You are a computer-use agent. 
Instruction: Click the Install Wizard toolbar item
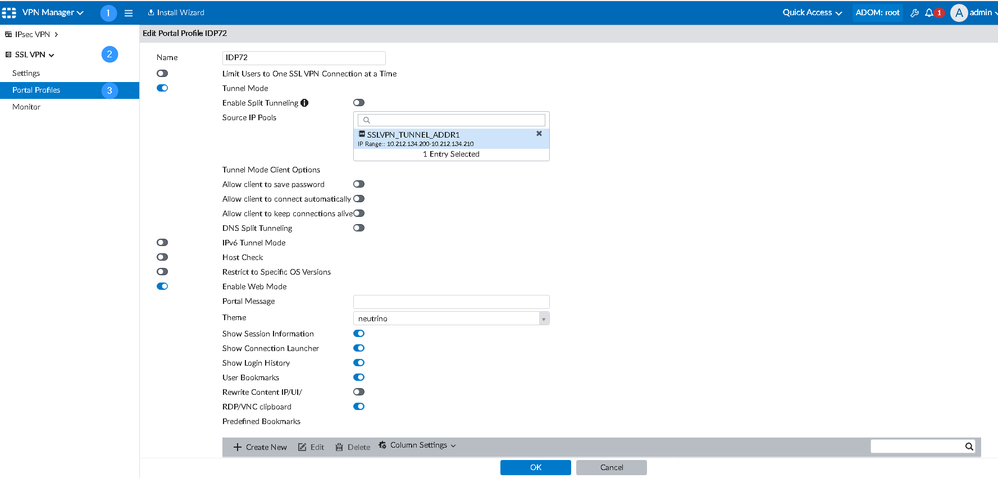tap(176, 13)
